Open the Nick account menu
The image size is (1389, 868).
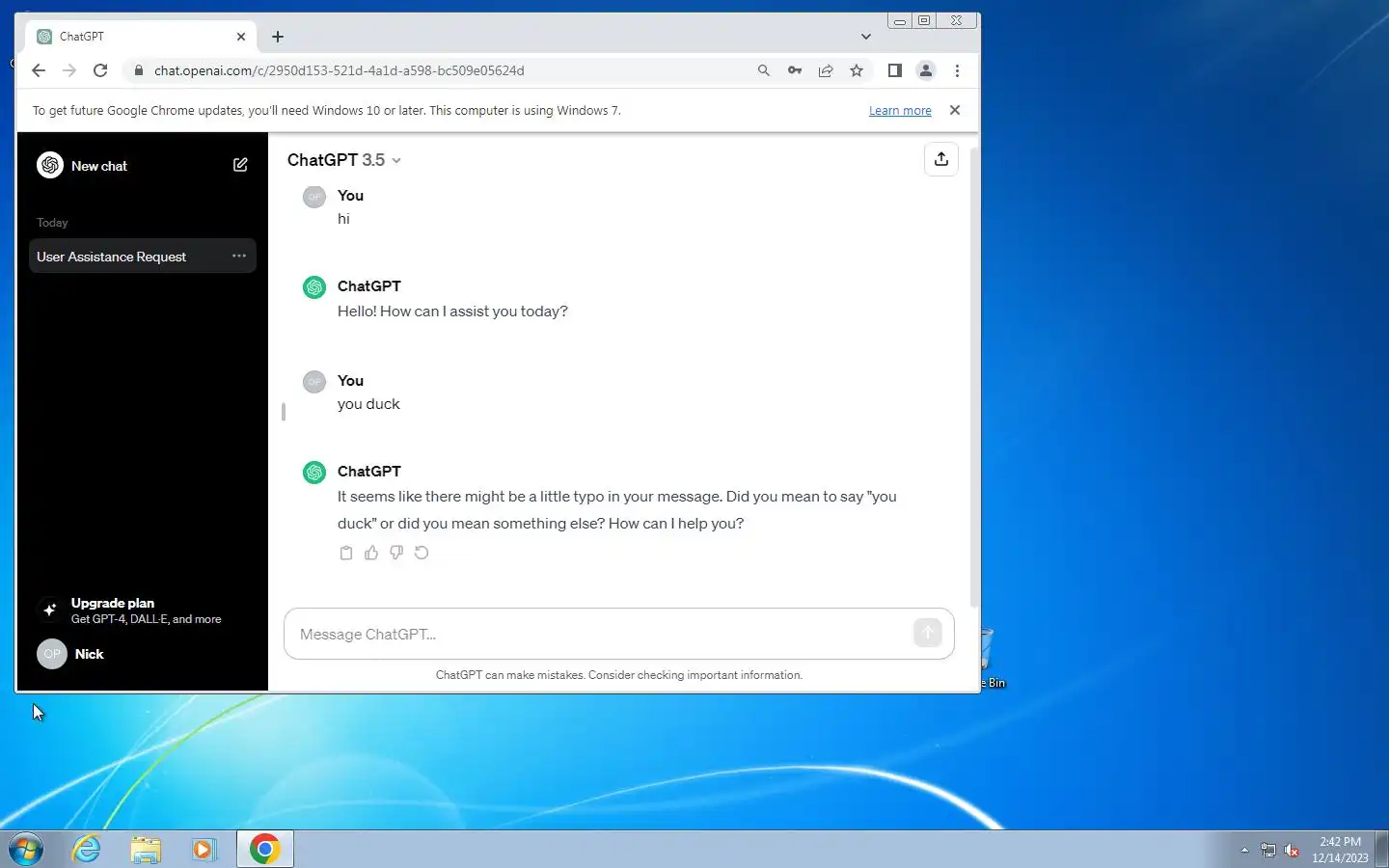(142, 654)
